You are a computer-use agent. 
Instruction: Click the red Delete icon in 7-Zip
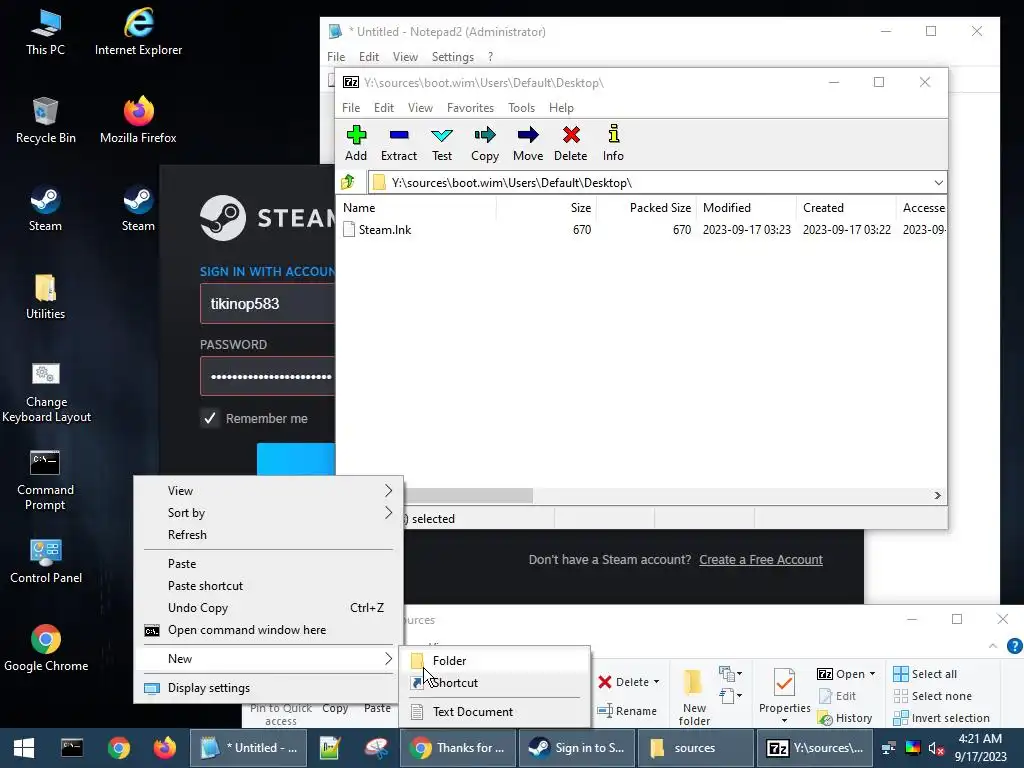571,143
